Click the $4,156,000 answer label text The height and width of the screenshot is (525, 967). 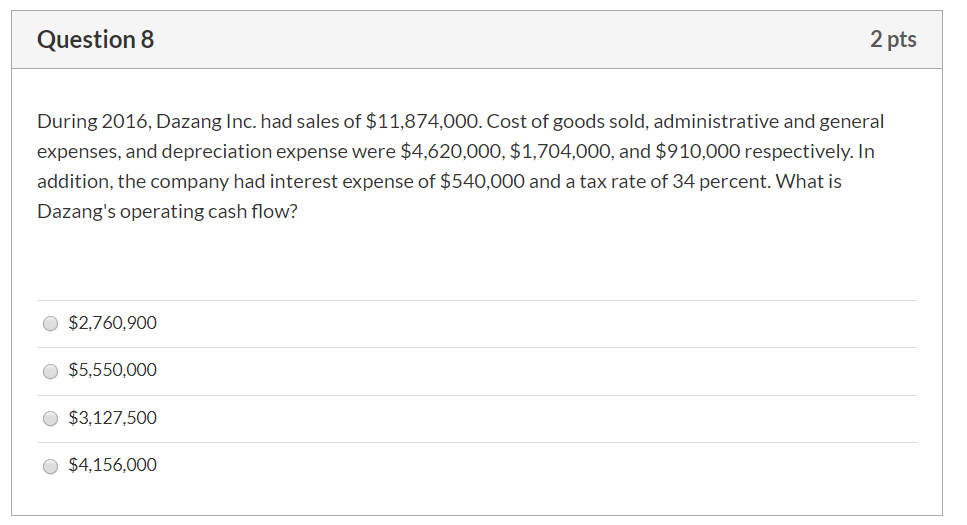[x=112, y=465]
